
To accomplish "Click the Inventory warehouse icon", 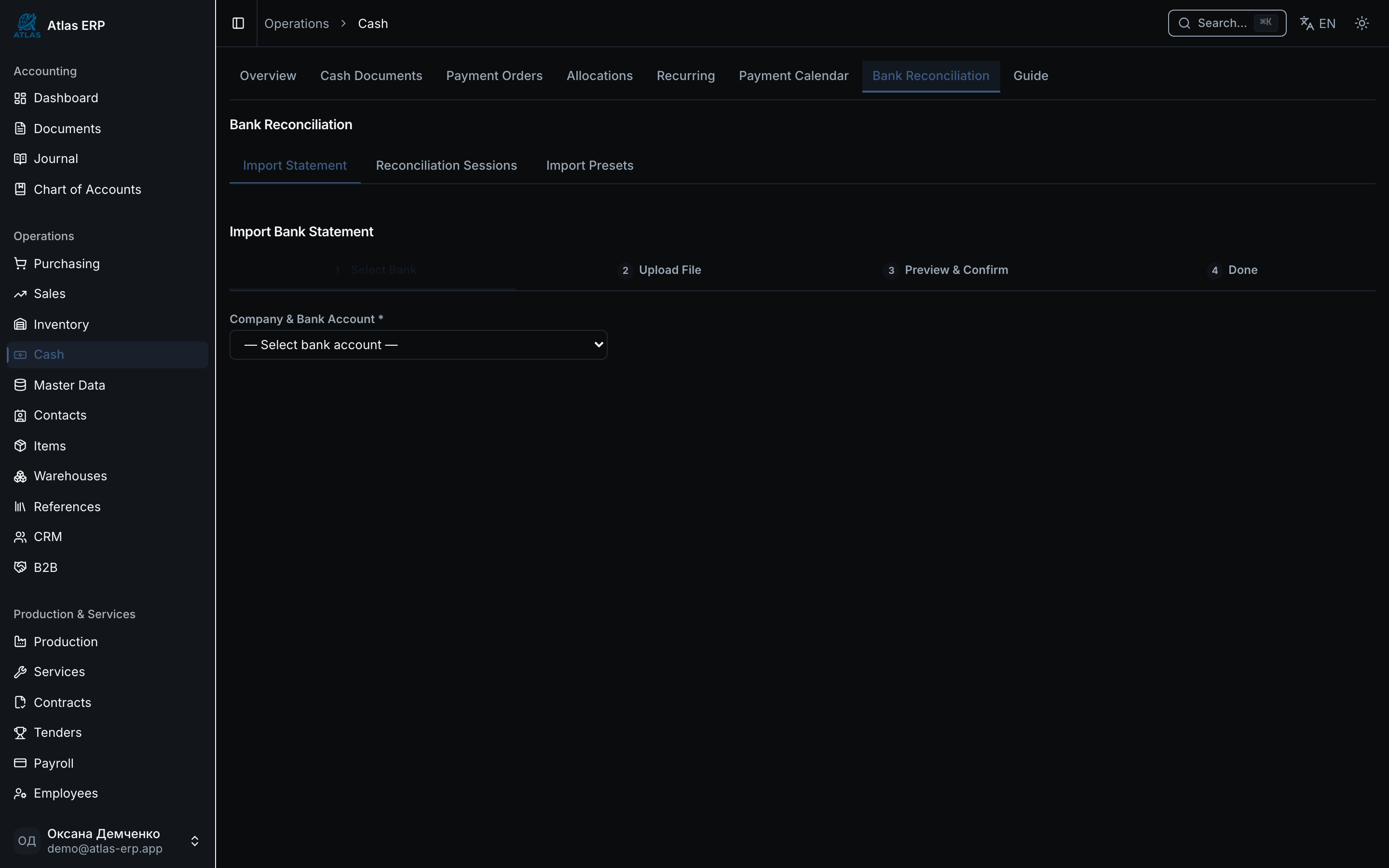I will (x=20, y=325).
